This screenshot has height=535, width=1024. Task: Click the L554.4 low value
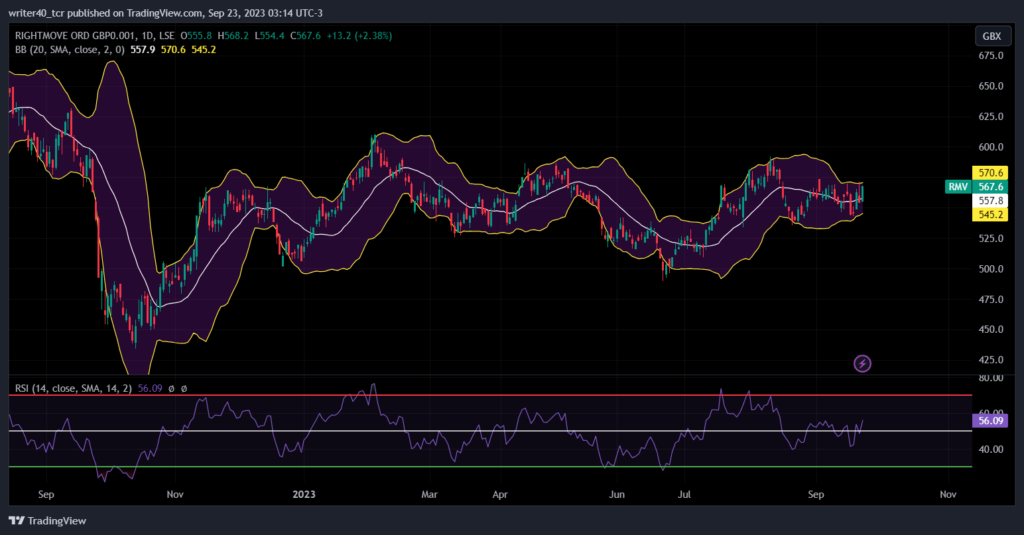click(x=270, y=36)
